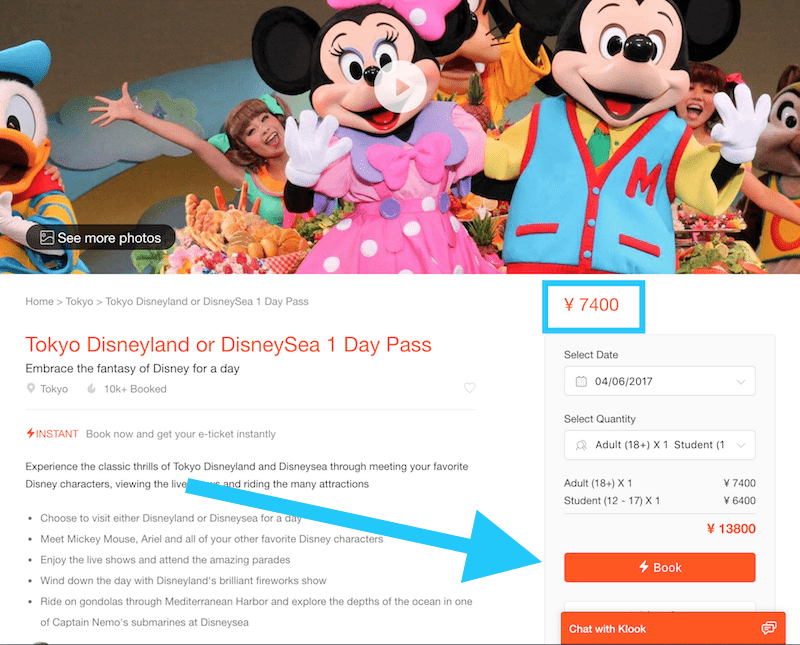This screenshot has height=645, width=800.
Task: Add pass to wishlist with heart icon
Action: [x=469, y=387]
